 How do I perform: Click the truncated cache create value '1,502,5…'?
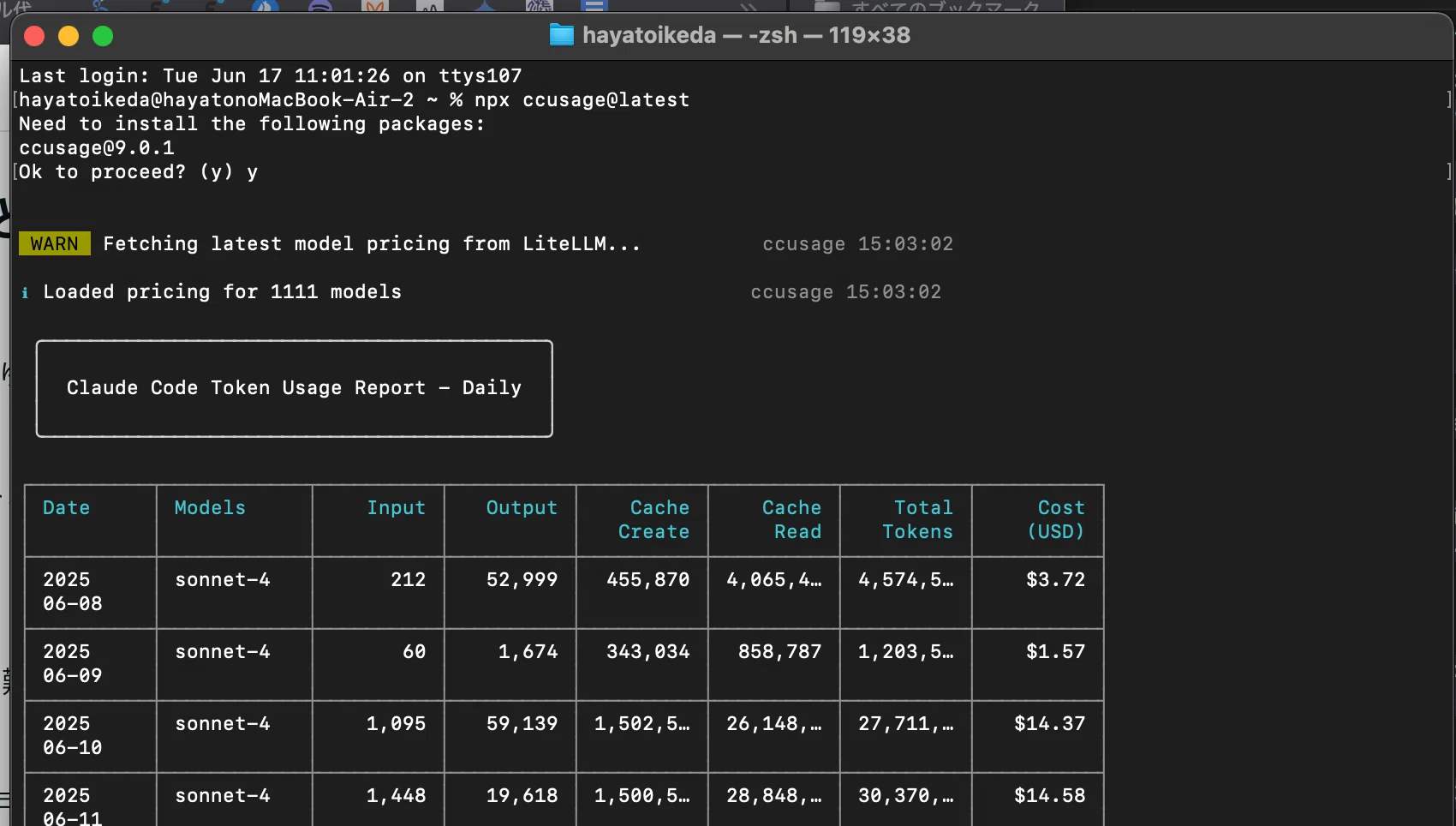click(642, 724)
